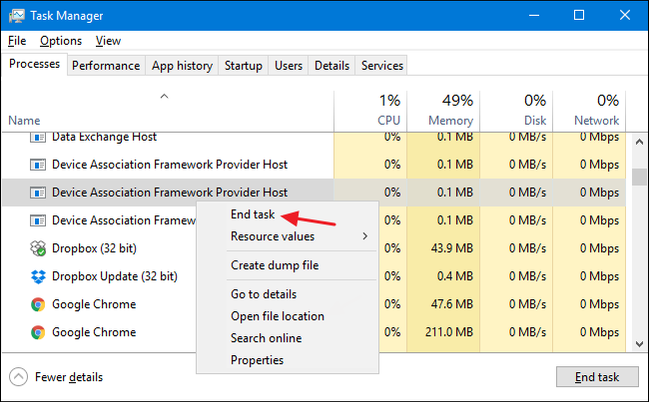
Task: Click the first Google Chrome process icon
Action: (x=38, y=304)
